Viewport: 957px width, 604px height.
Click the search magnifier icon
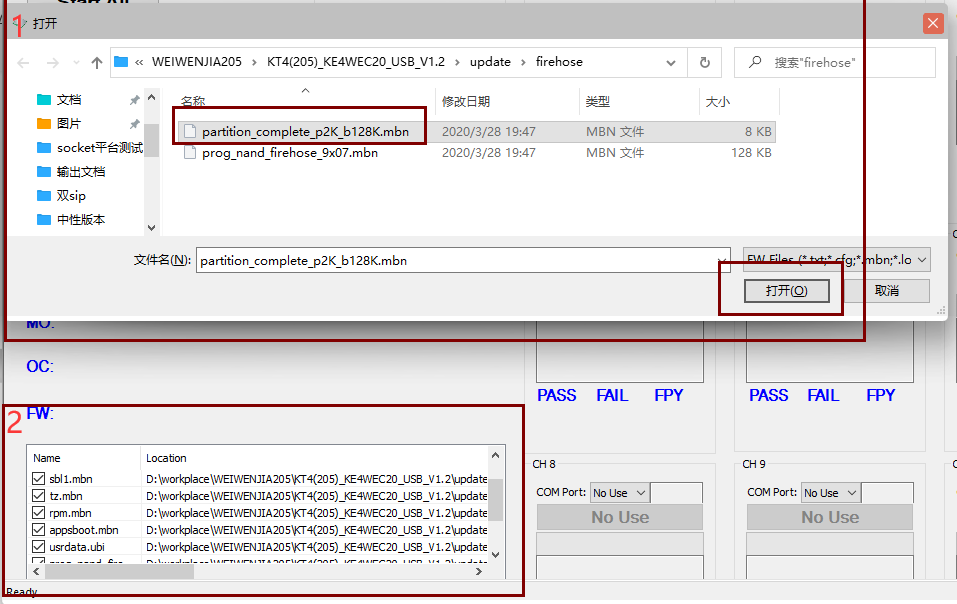pos(755,62)
